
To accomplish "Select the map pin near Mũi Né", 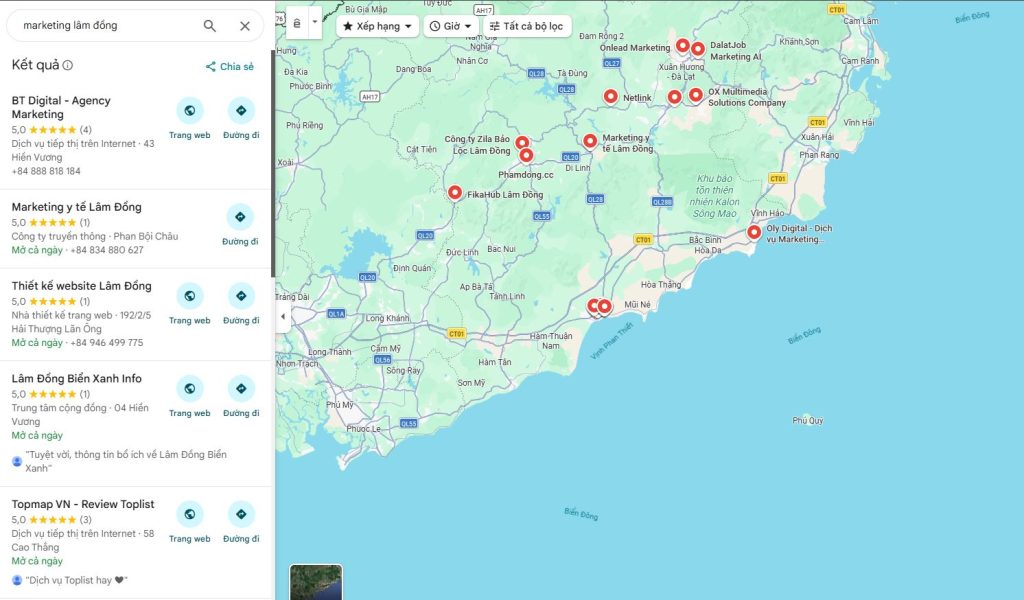I will click(605, 306).
